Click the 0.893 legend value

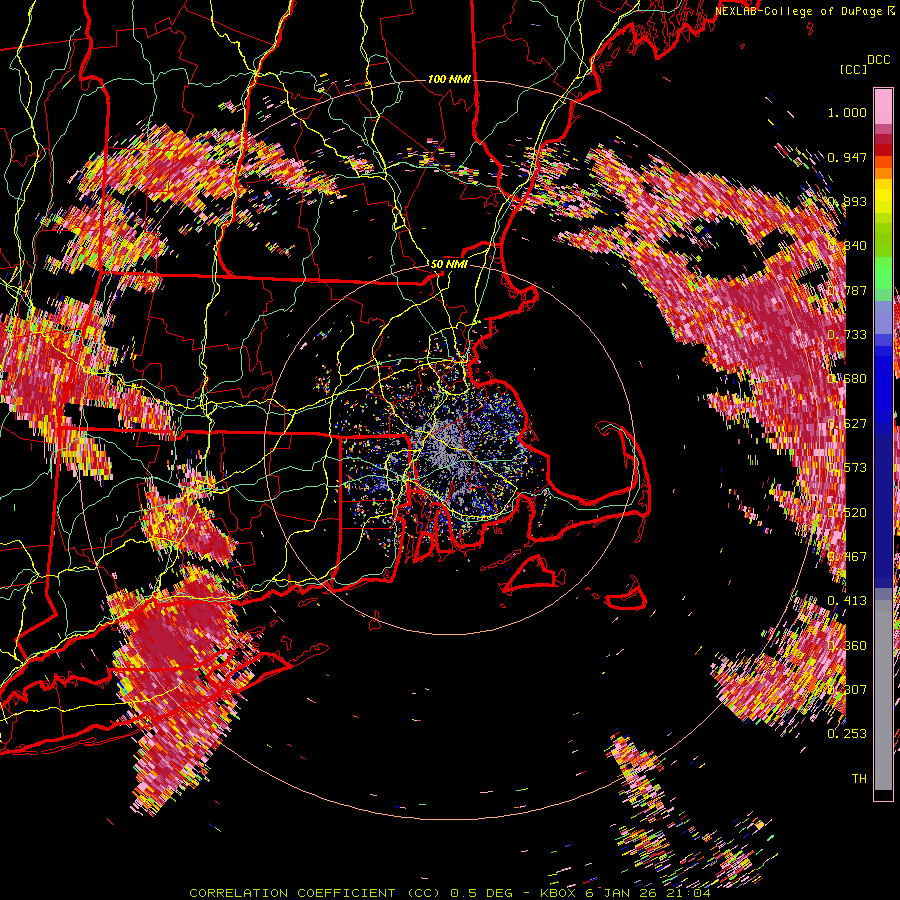coord(847,201)
